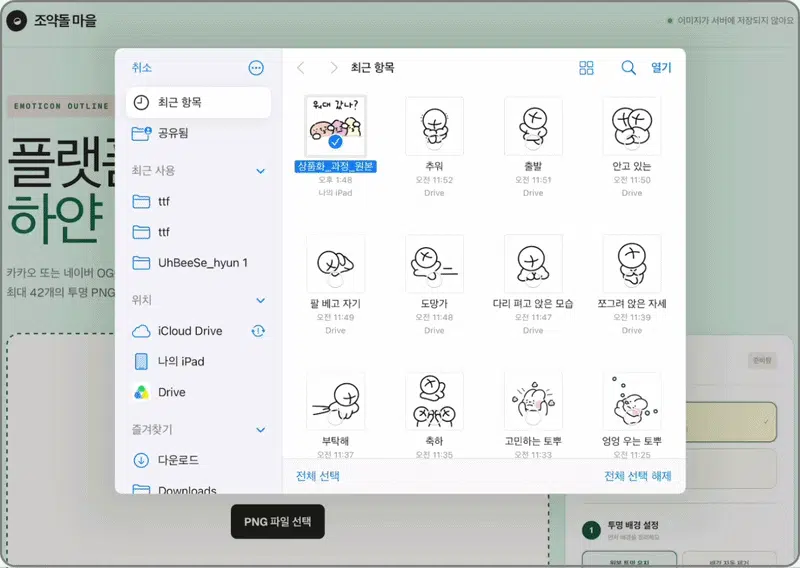
Task: Click the 투명 배경 설정 step heading
Action: [x=633, y=525]
